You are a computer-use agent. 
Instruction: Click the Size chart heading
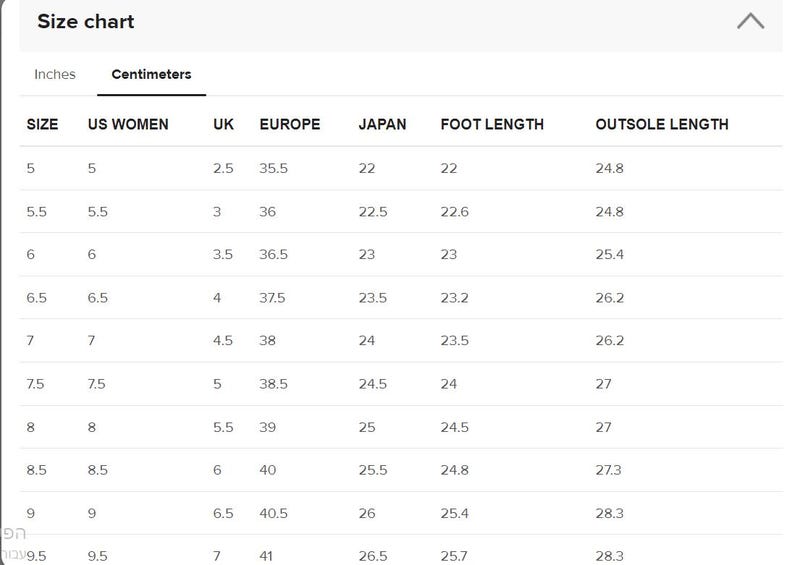click(86, 21)
